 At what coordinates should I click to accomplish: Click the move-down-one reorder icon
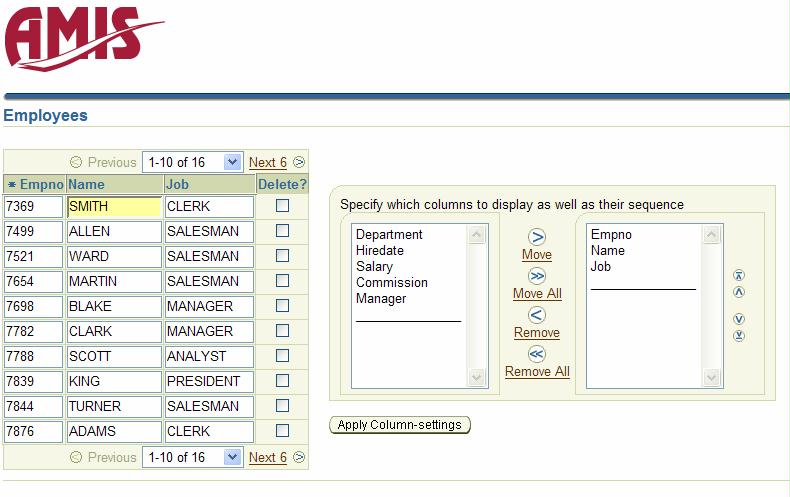[x=739, y=319]
